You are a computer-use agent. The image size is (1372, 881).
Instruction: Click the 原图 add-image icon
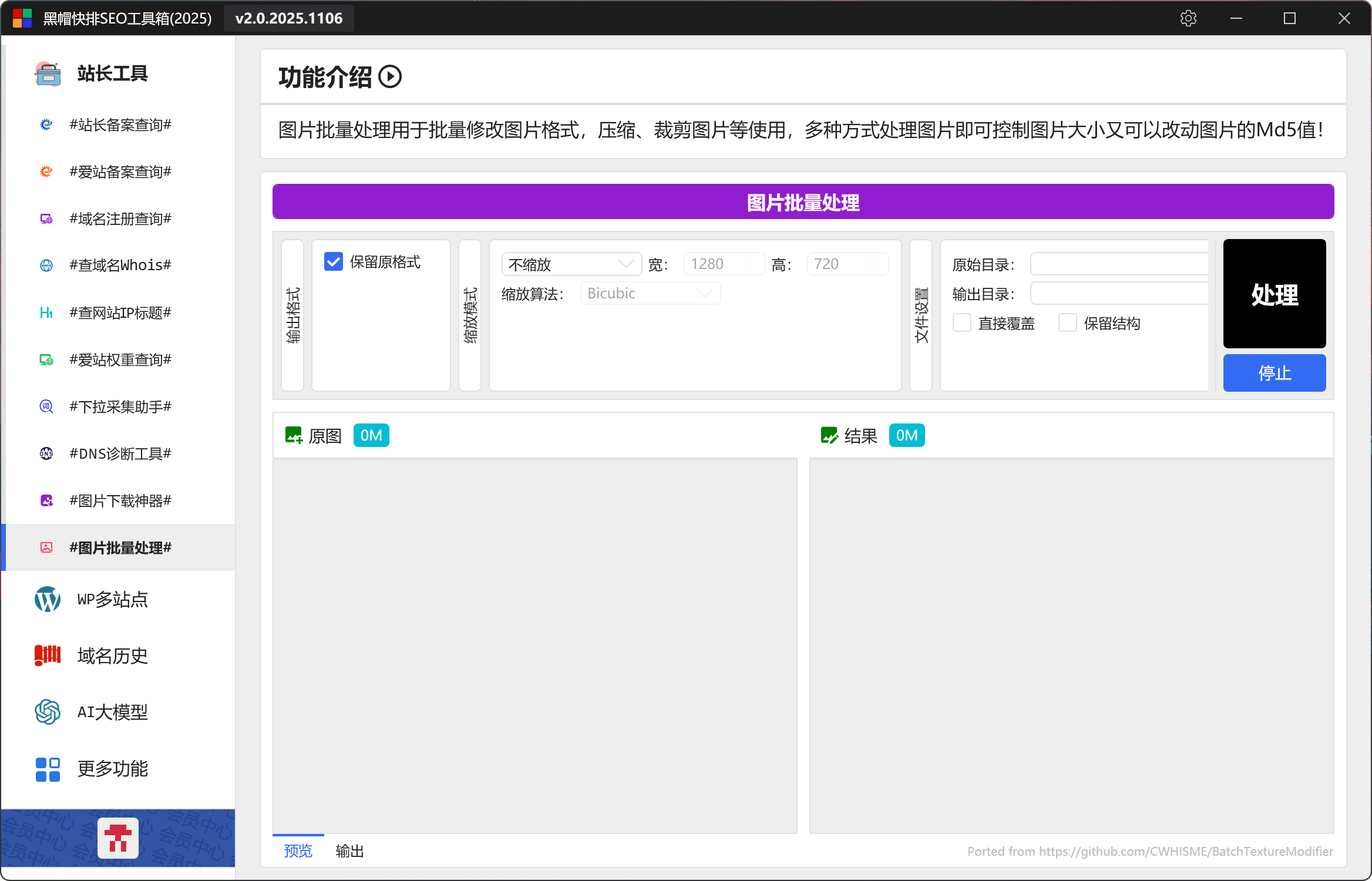pos(294,436)
